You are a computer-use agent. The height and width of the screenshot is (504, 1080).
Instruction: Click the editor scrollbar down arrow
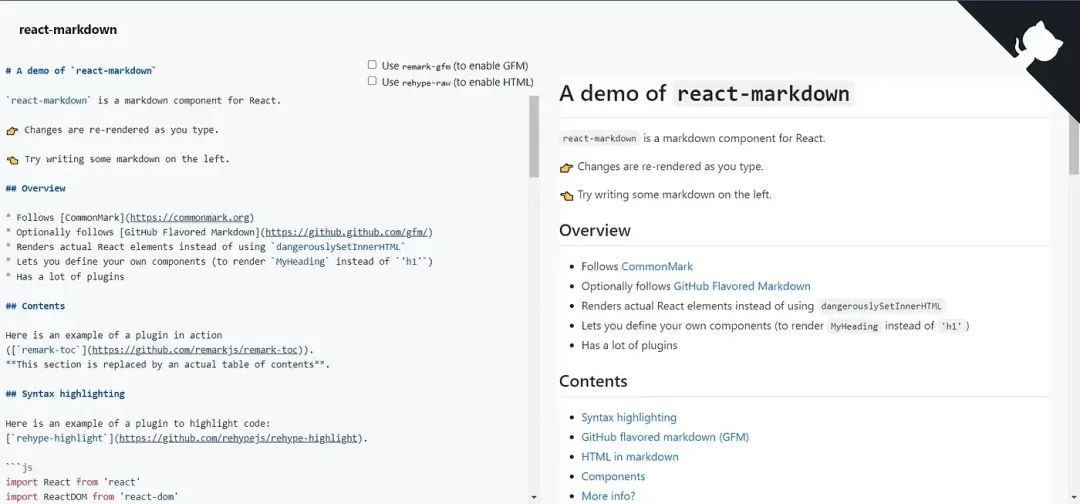(x=534, y=496)
